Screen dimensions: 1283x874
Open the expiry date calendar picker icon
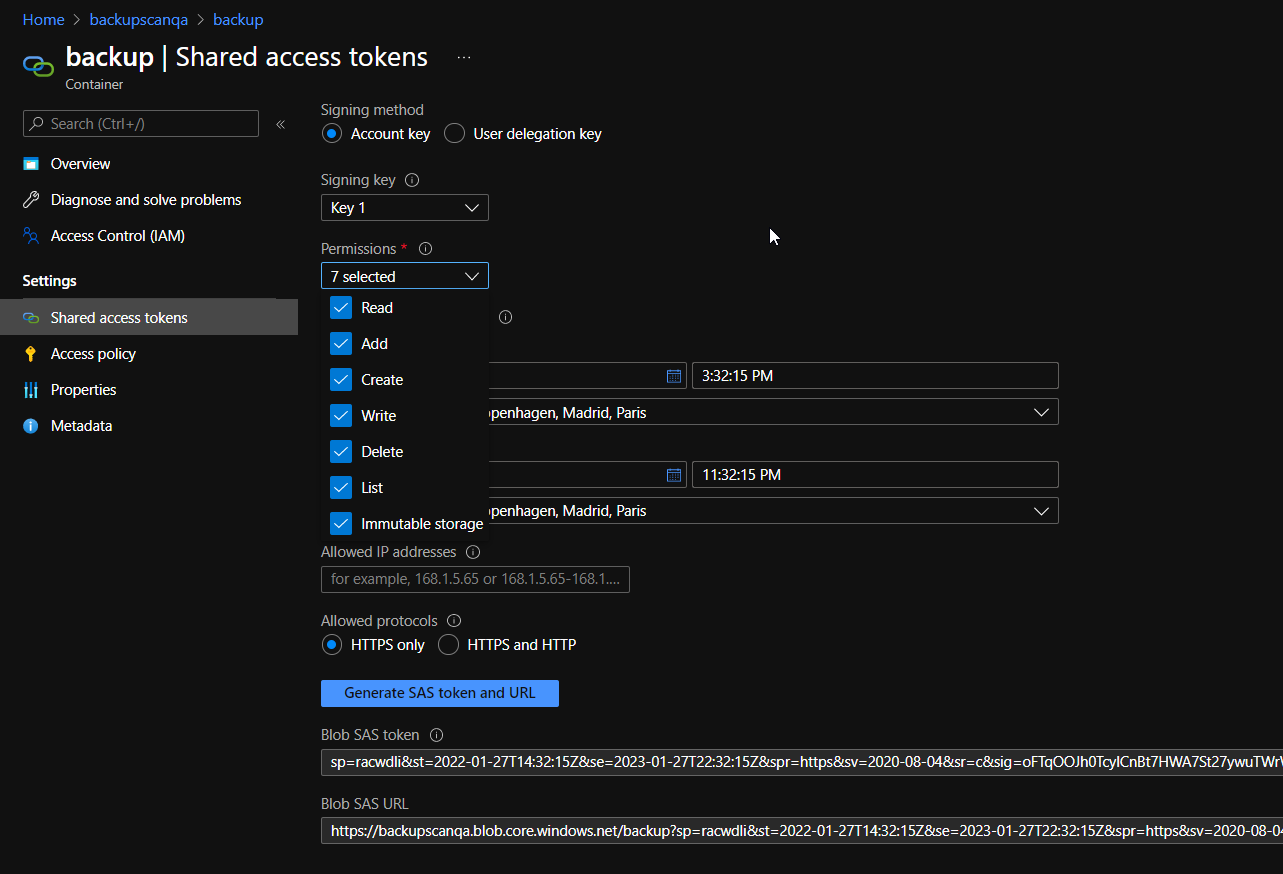[x=674, y=475]
